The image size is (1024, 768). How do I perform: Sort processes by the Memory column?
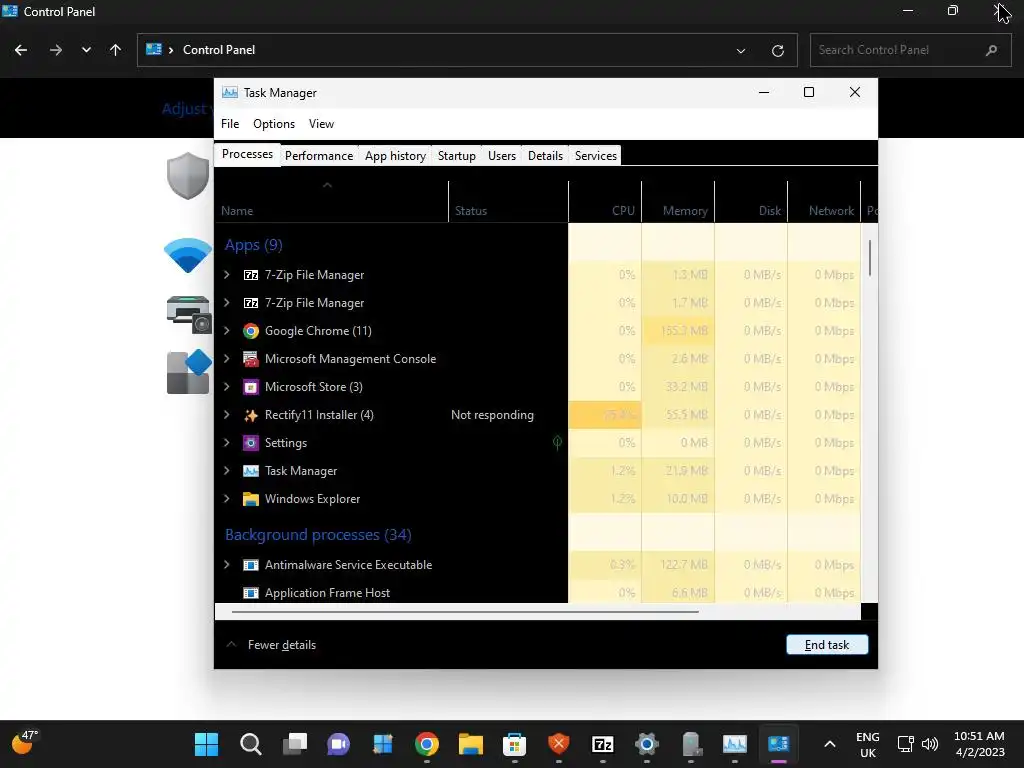click(x=678, y=202)
